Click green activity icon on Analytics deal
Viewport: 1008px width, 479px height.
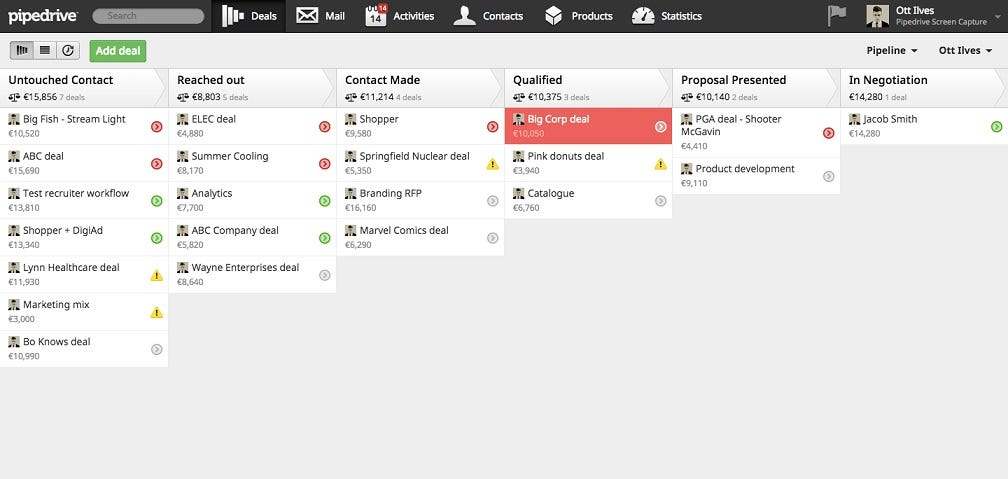point(325,201)
